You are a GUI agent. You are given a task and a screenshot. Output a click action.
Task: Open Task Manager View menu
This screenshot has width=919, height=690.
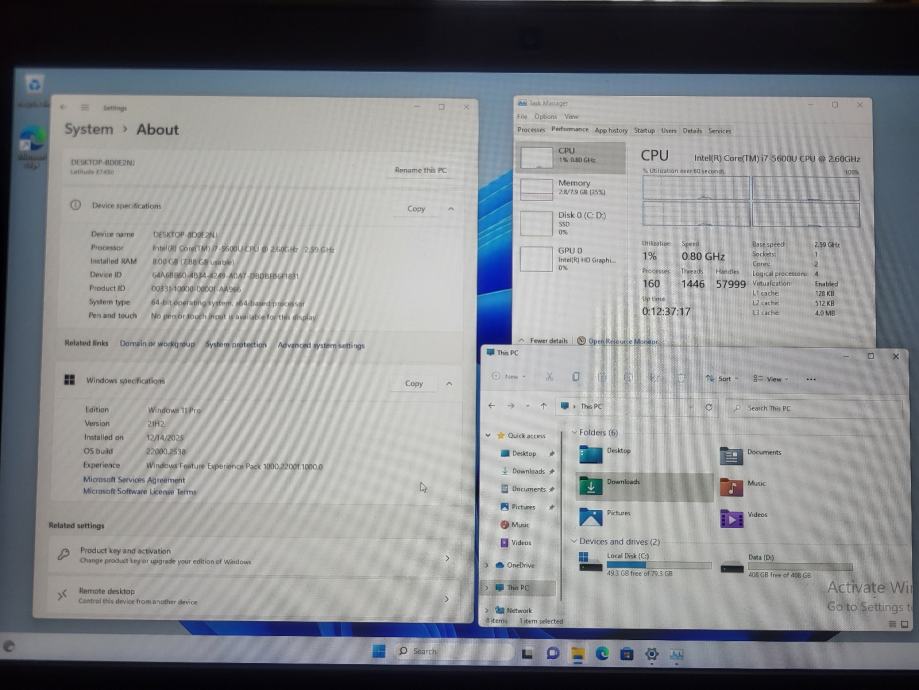(571, 116)
